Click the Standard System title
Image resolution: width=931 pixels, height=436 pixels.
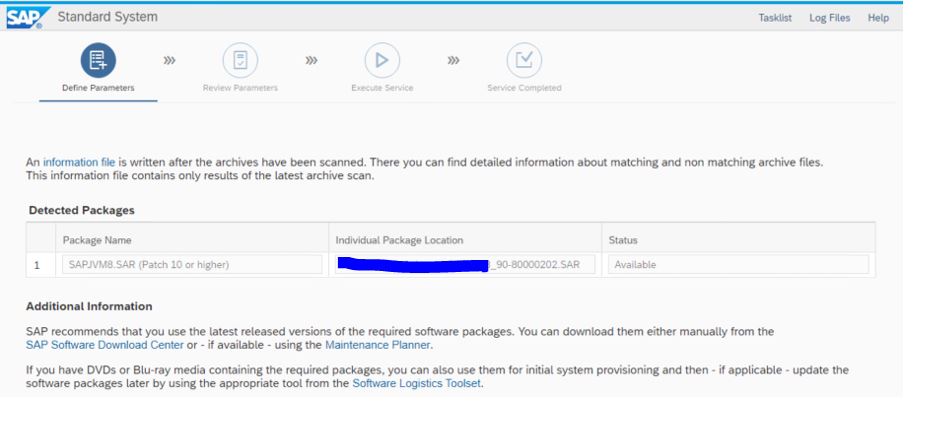click(x=107, y=17)
